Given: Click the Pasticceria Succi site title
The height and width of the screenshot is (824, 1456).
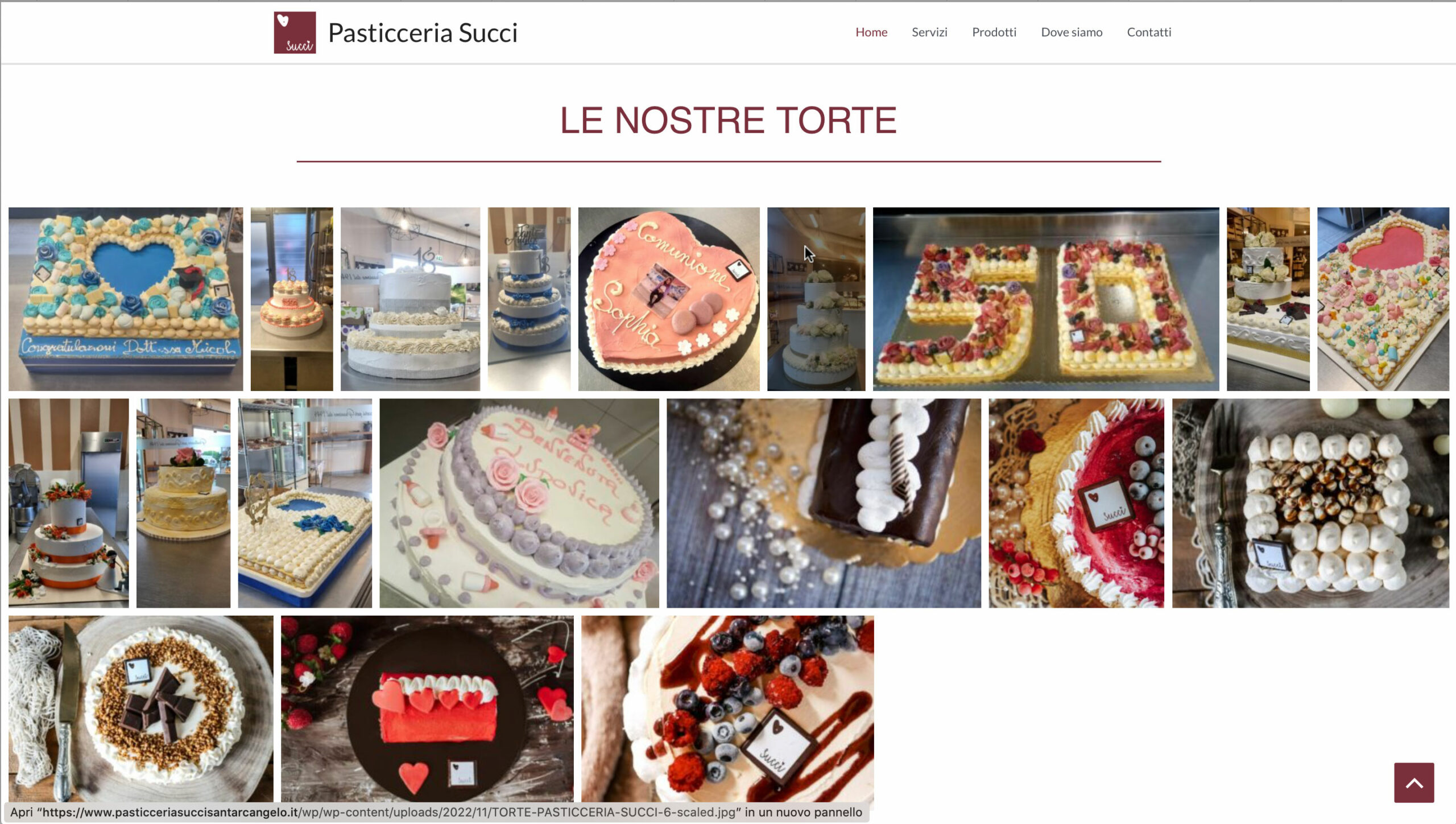Looking at the screenshot, I should pyautogui.click(x=423, y=32).
